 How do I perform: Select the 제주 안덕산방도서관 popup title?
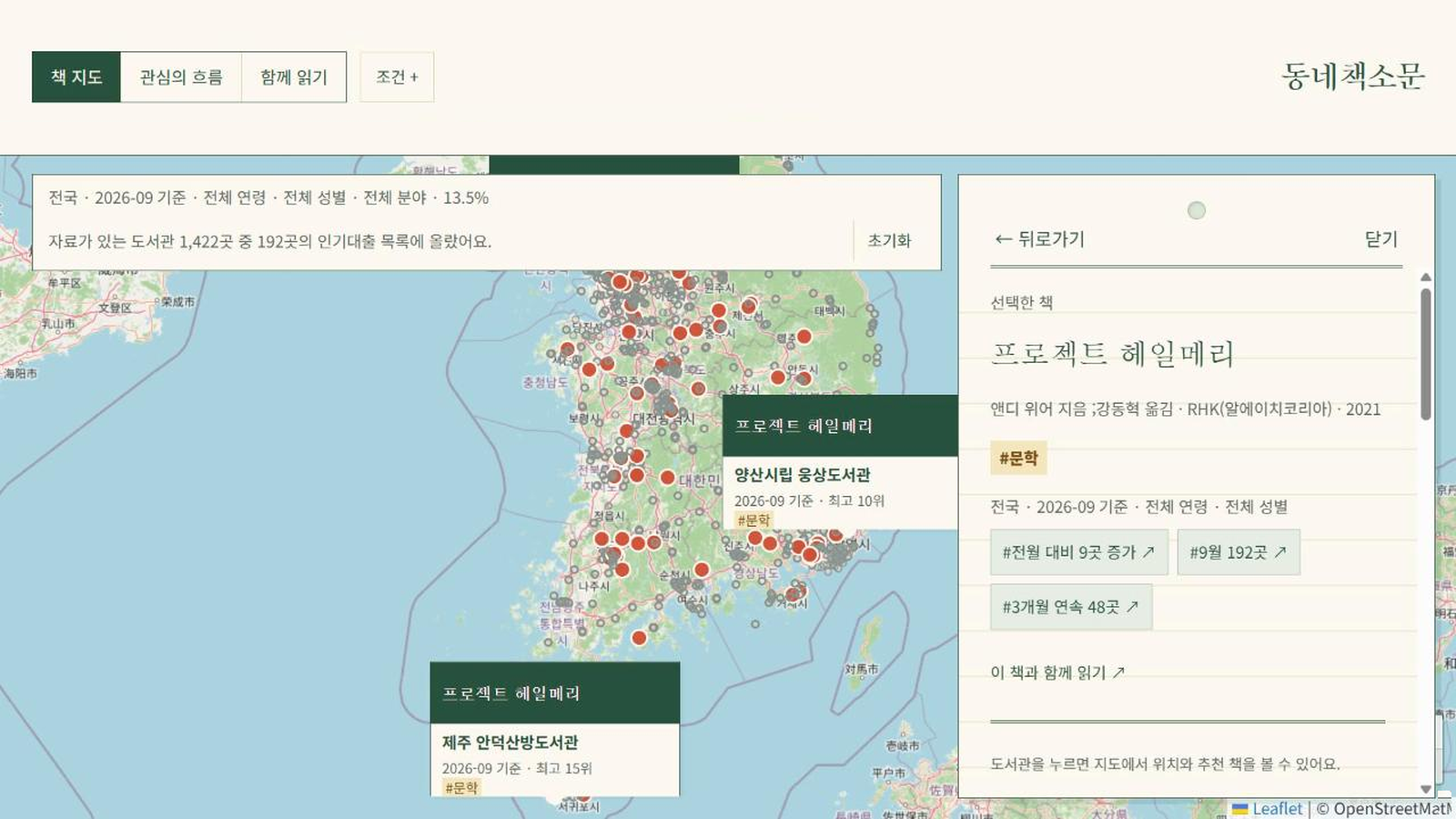point(510,742)
